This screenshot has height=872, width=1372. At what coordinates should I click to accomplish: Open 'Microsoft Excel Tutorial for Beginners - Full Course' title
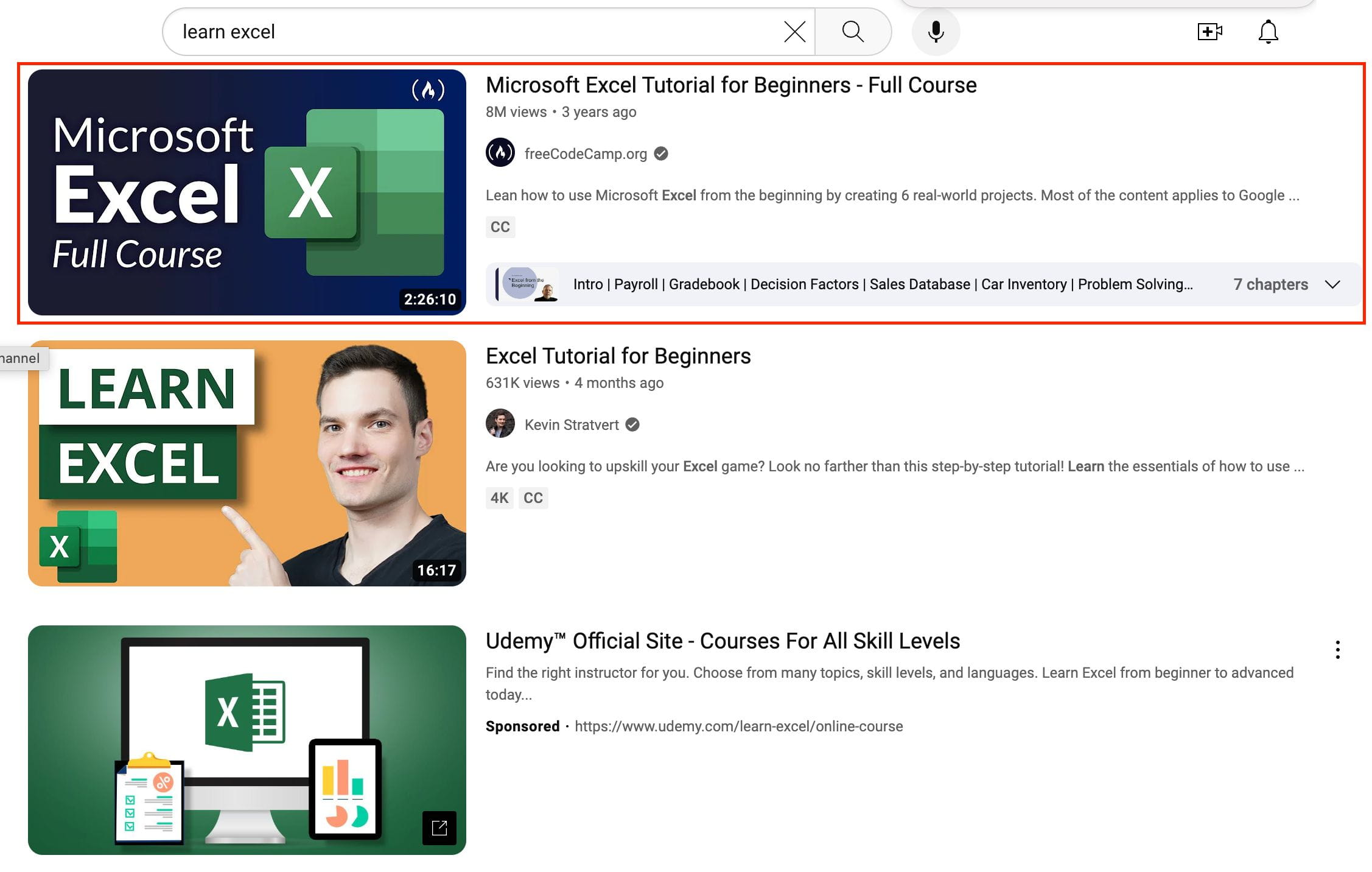click(731, 85)
